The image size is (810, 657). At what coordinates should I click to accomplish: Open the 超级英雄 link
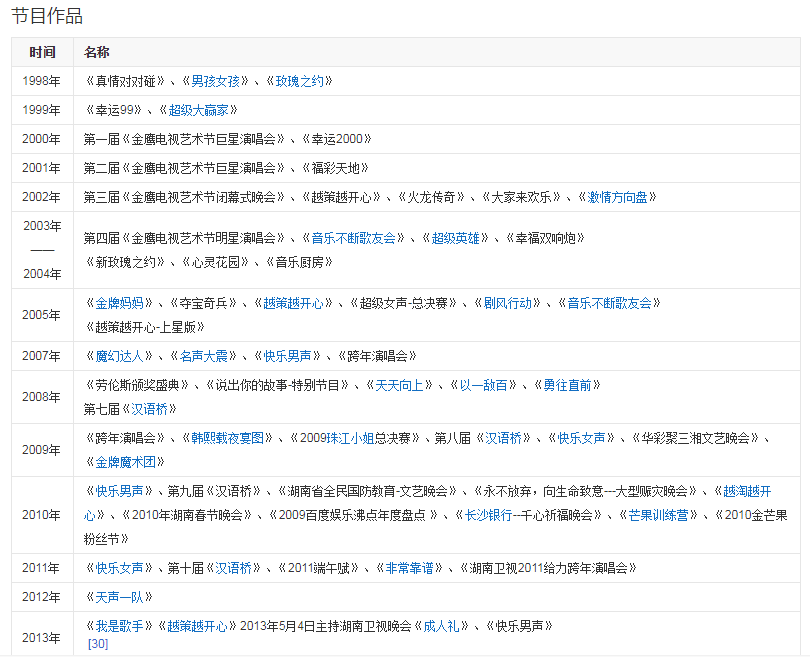point(455,238)
